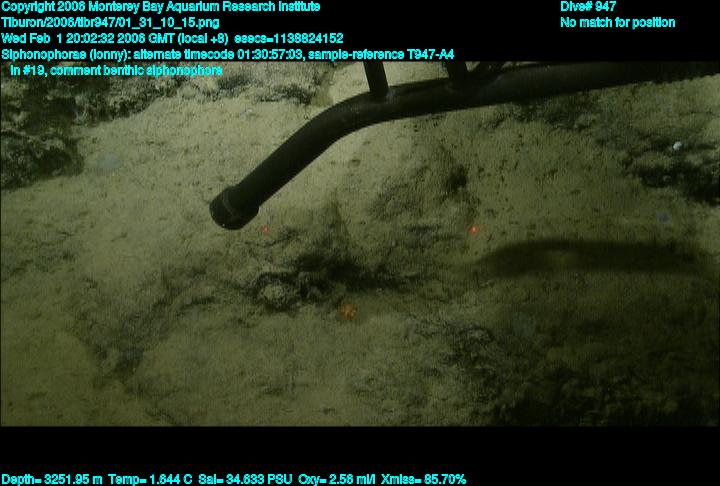Click the Dive# 947 label
Screen dimensions: 720x486
[588, 6]
